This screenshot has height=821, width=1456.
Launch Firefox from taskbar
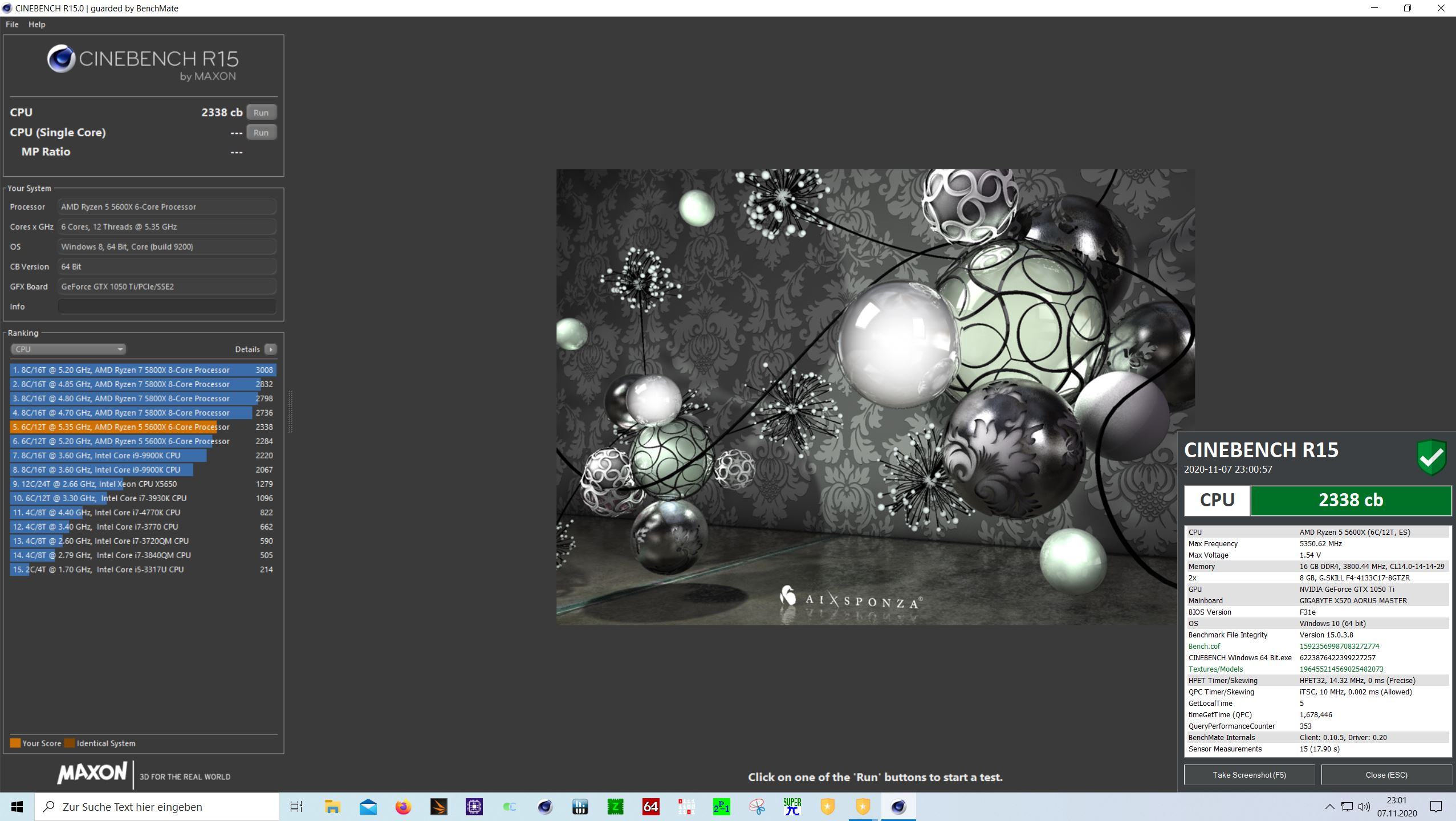point(403,807)
